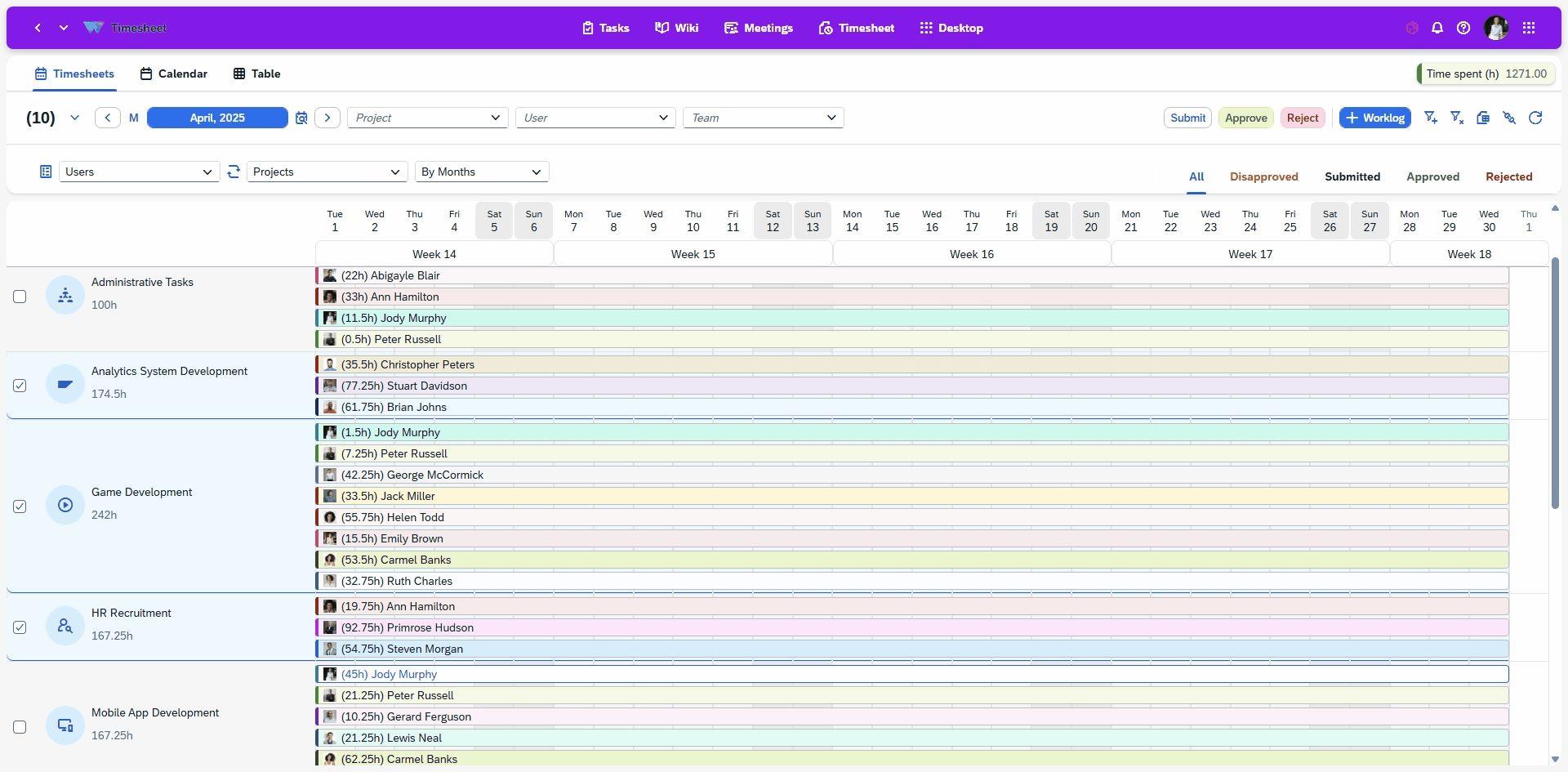
Task: Click the notification bell icon
Action: [x=1437, y=27]
